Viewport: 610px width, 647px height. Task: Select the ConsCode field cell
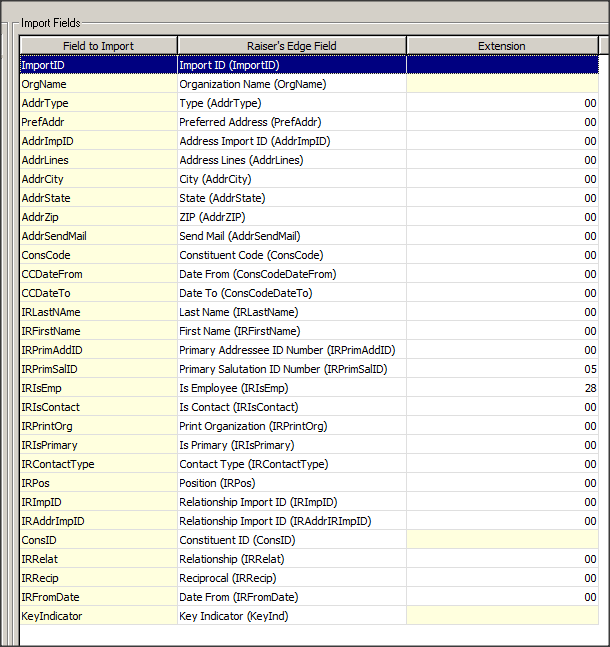99,255
